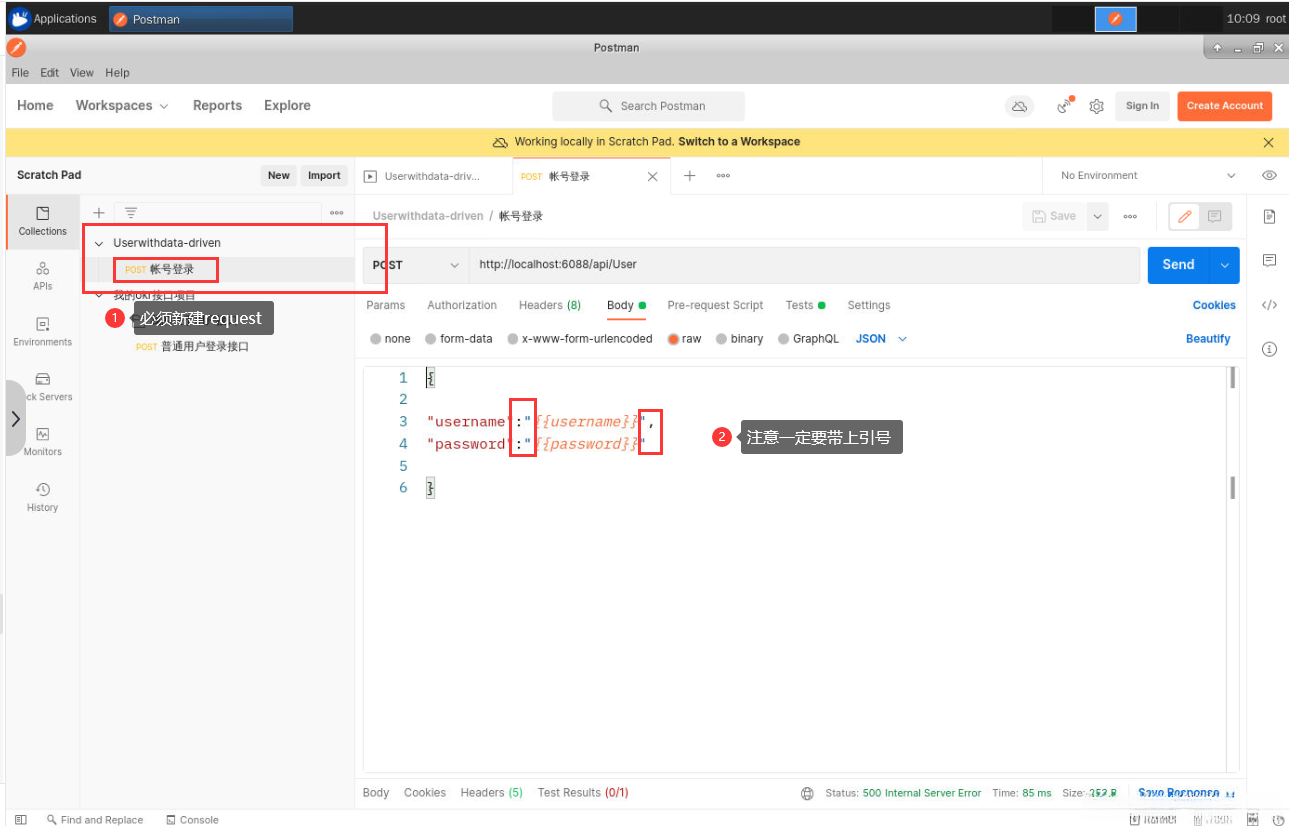Click Sign In

pyautogui.click(x=1142, y=106)
